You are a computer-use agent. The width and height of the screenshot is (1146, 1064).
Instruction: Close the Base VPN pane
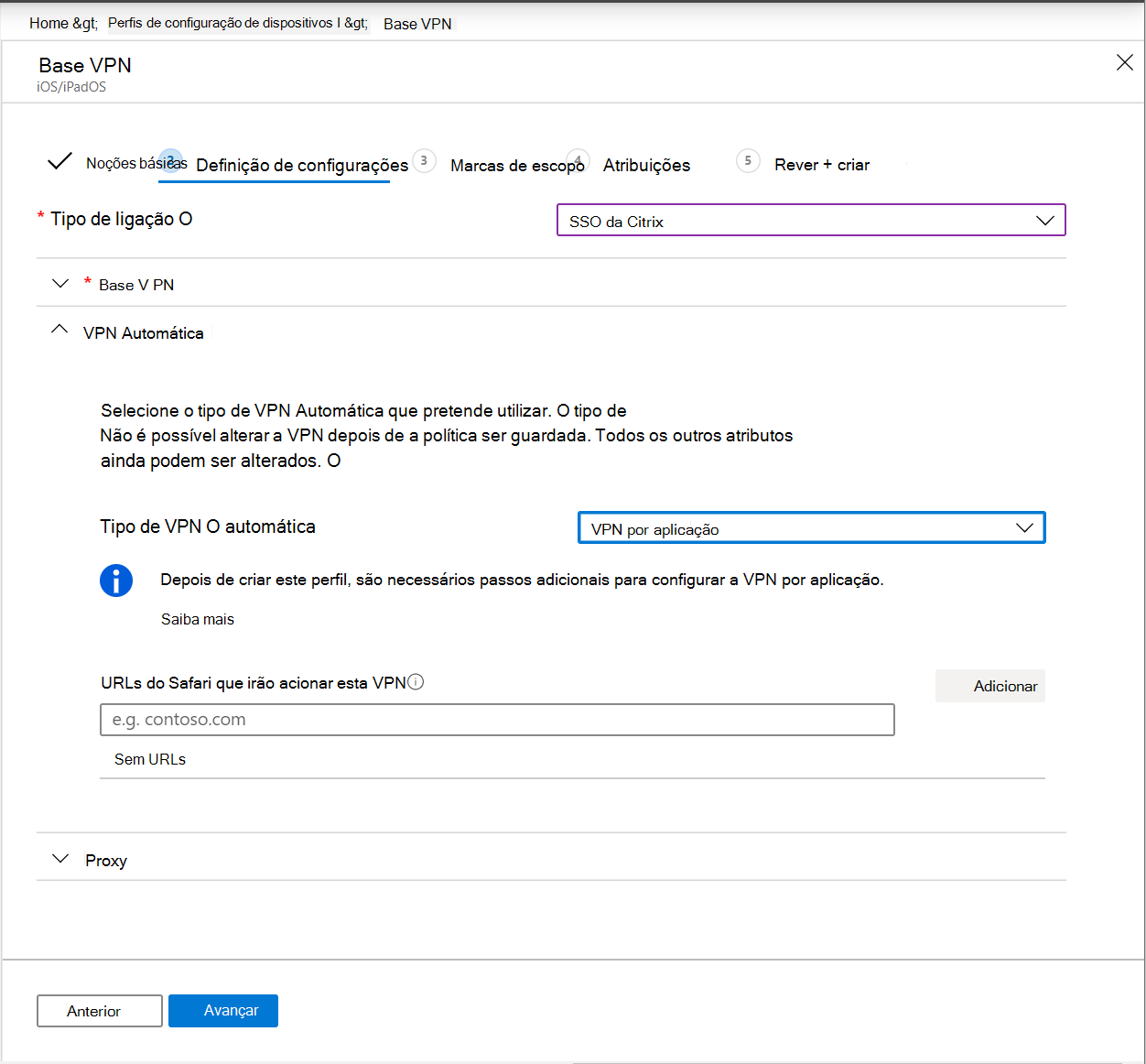pyautogui.click(x=1125, y=62)
